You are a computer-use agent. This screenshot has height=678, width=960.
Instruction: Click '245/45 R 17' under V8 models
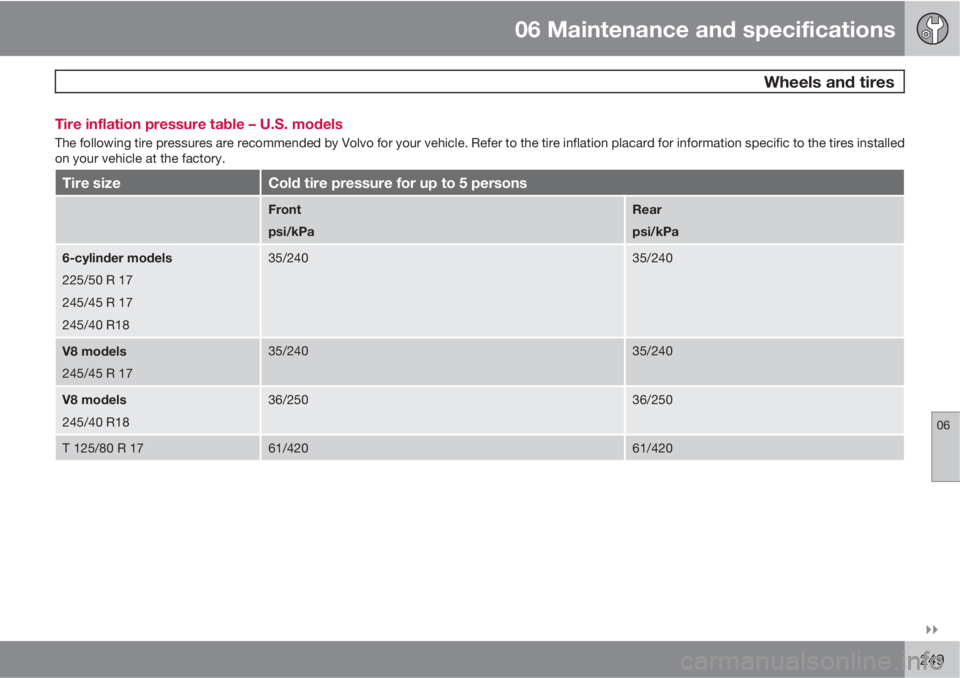tap(97, 374)
